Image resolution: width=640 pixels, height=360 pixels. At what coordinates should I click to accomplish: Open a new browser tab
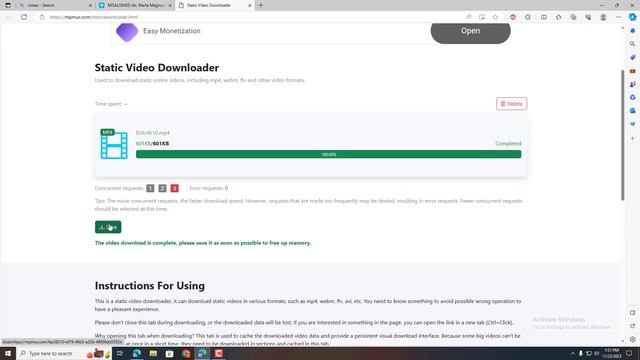[x=261, y=5]
